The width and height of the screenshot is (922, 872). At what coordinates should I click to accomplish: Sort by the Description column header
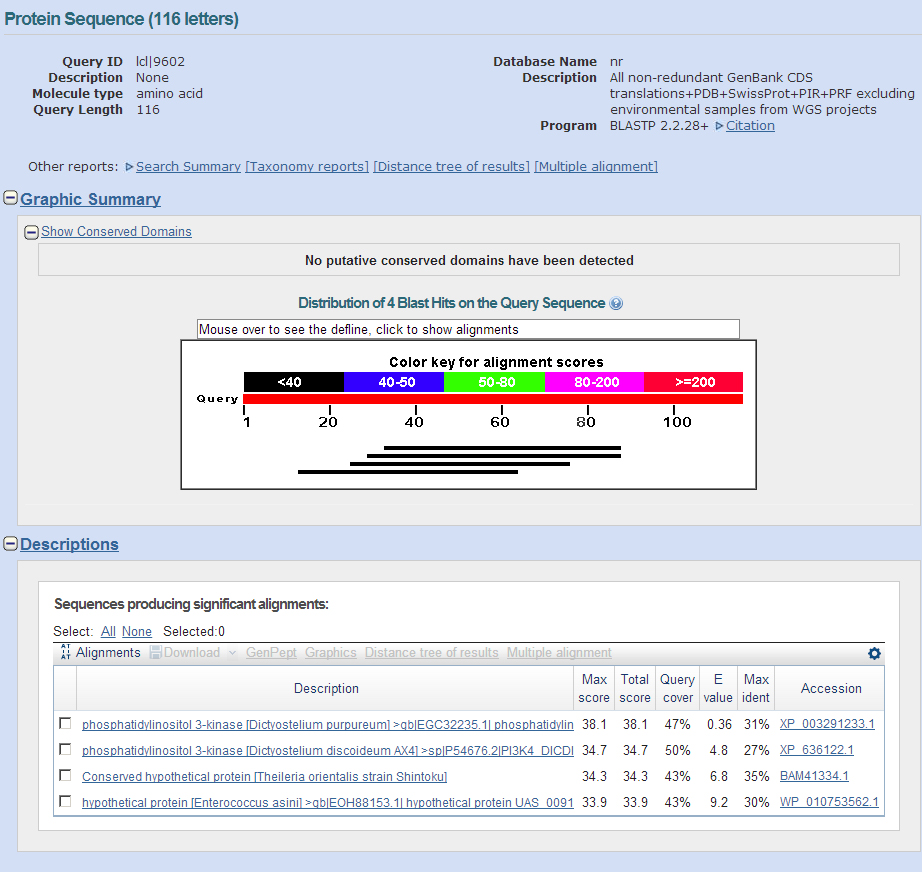[326, 689]
